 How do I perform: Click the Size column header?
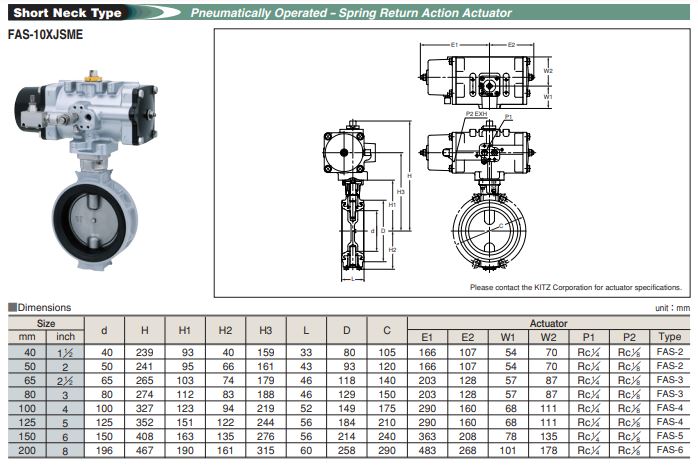(47, 324)
